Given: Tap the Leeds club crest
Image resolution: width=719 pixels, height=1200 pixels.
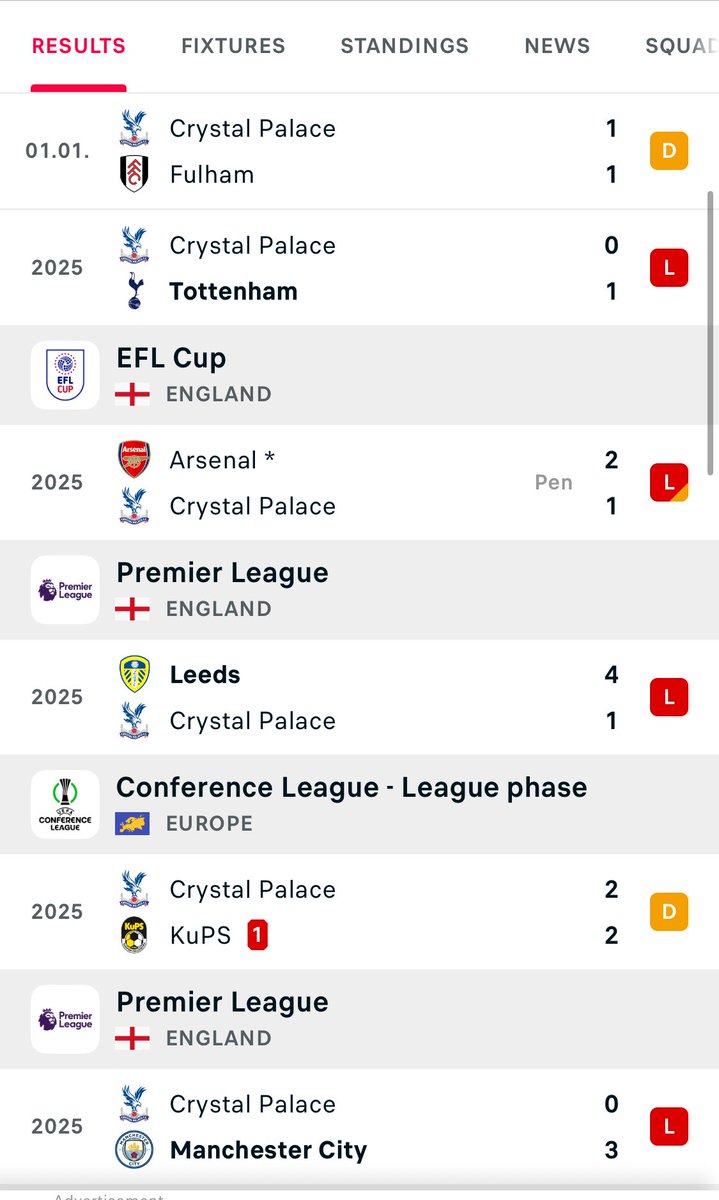Looking at the screenshot, I should 133,675.
